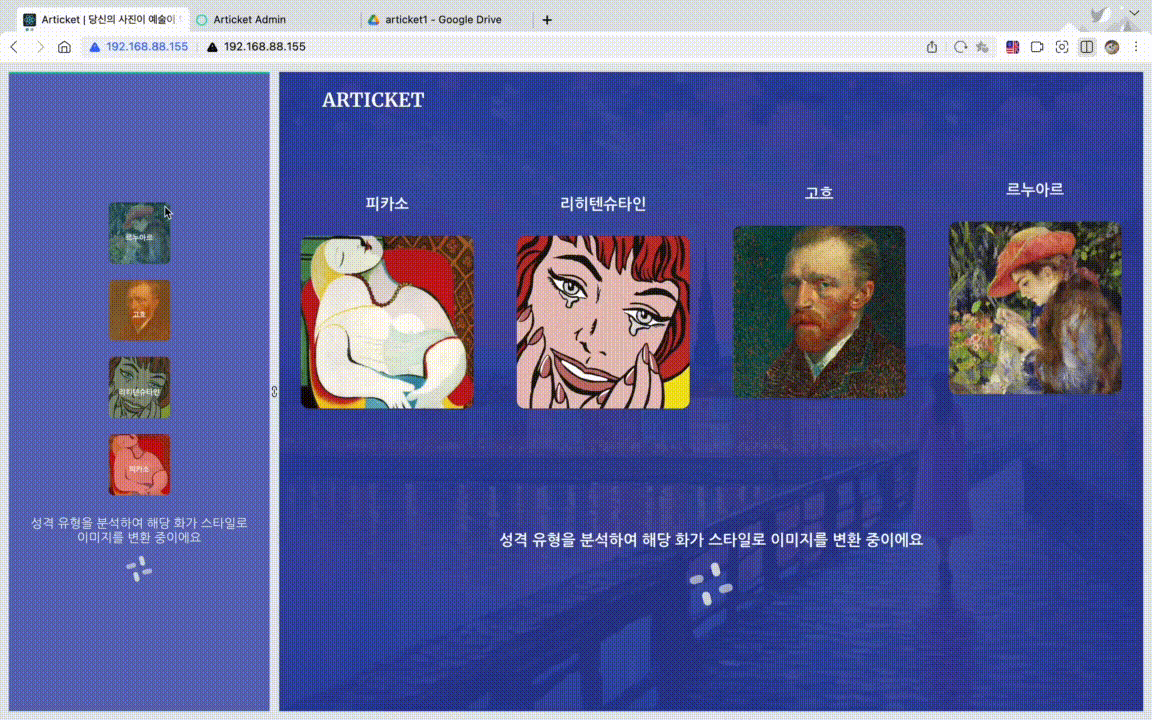This screenshot has width=1152, height=720.
Task: Click the loading spinner in left pane
Action: tap(139, 569)
